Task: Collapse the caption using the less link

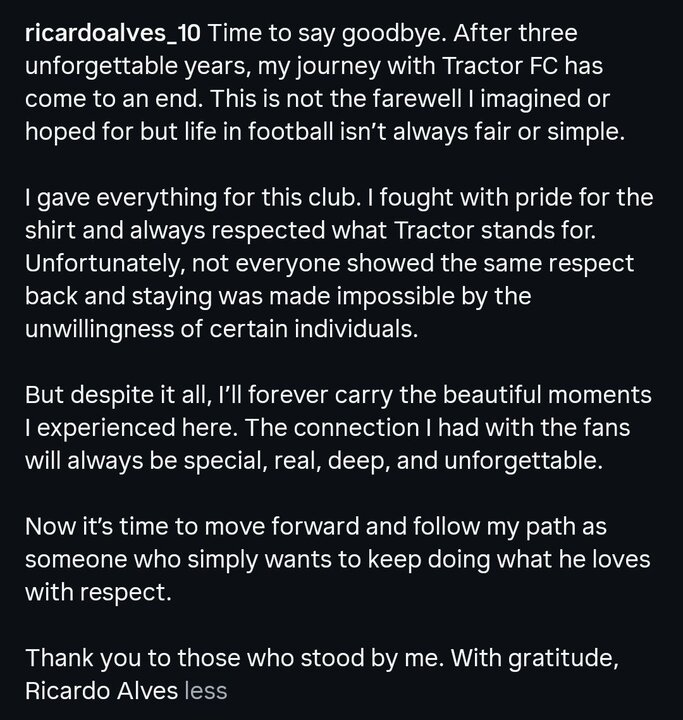Action: pyautogui.click(x=207, y=690)
